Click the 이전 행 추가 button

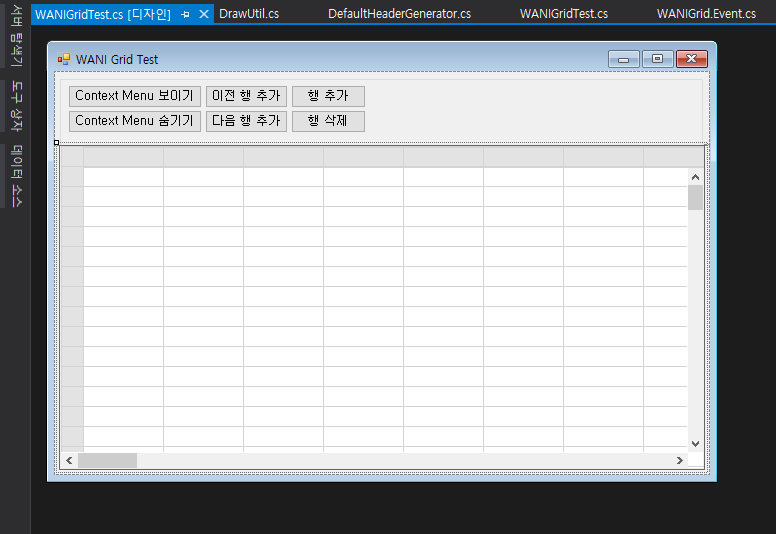tap(246, 96)
